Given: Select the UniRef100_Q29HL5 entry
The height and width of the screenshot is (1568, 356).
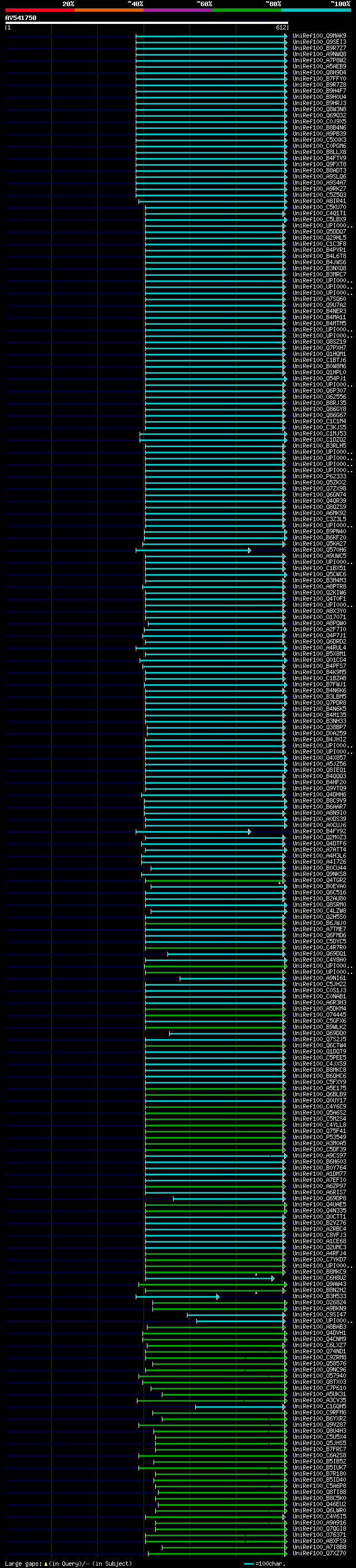Looking at the screenshot, I should [319, 238].
